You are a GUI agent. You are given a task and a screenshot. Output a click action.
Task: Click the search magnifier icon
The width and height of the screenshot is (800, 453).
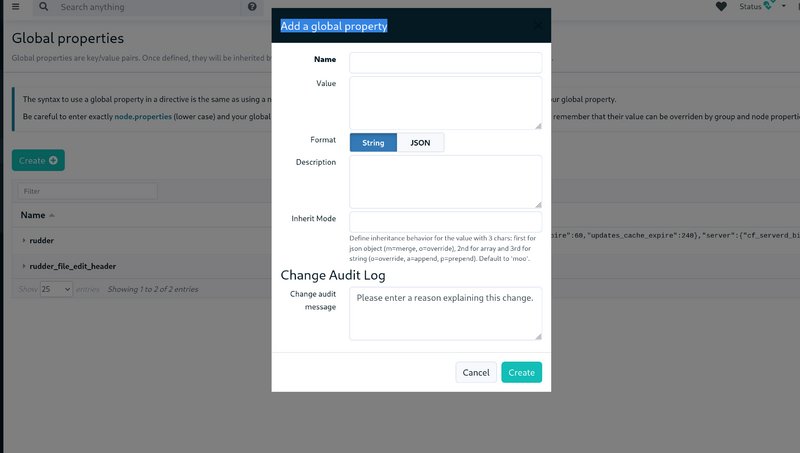tap(44, 7)
